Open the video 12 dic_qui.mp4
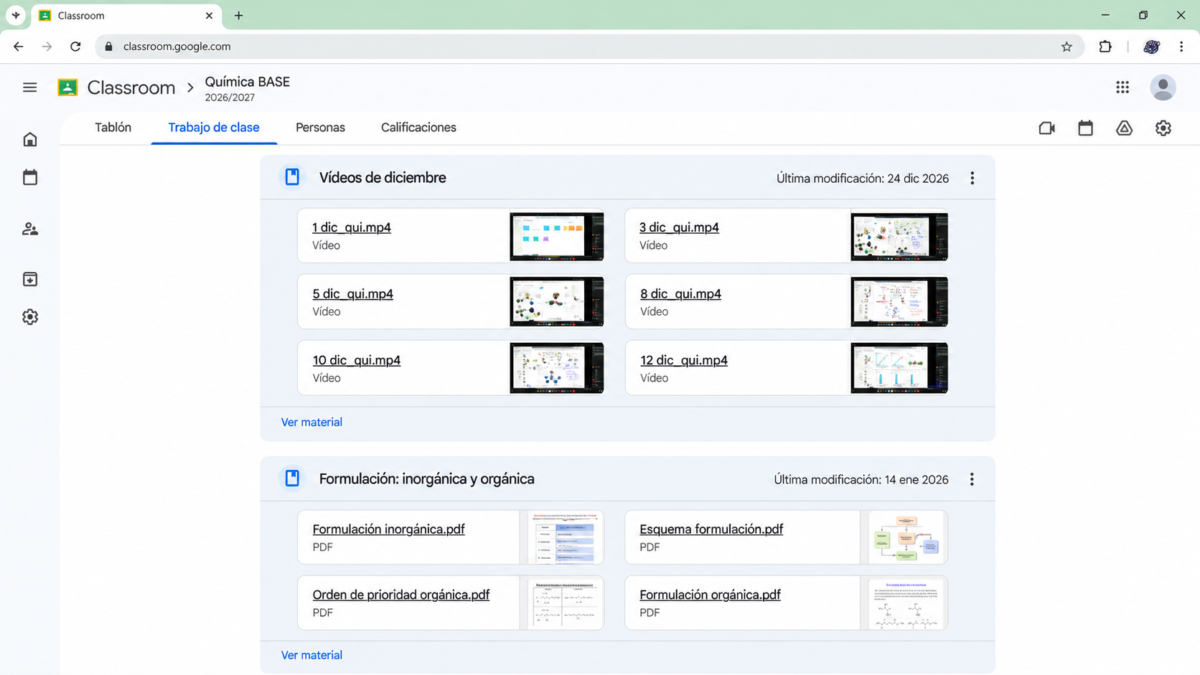 pyautogui.click(x=683, y=360)
